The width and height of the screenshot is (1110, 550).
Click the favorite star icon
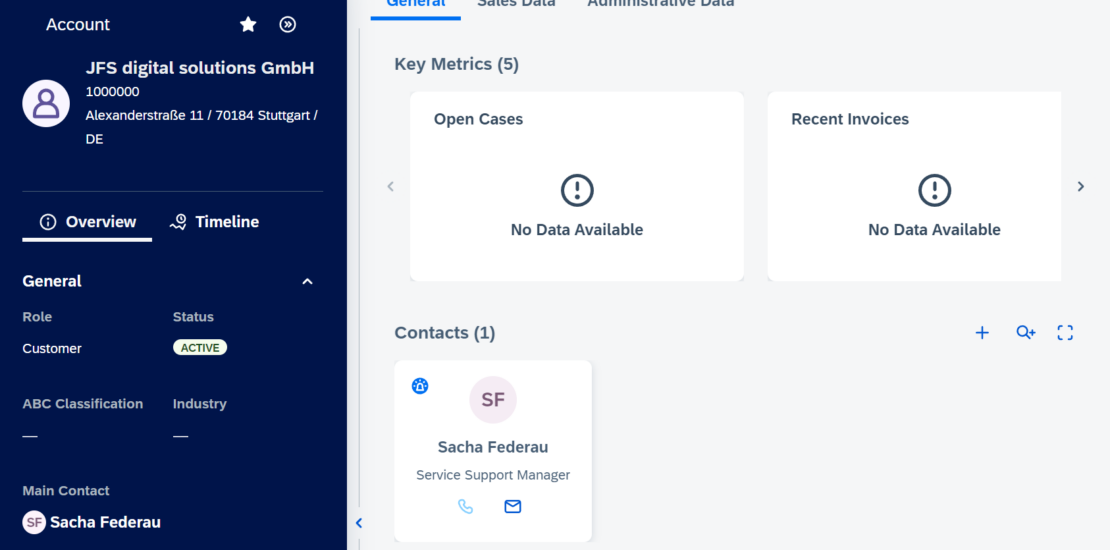click(248, 24)
